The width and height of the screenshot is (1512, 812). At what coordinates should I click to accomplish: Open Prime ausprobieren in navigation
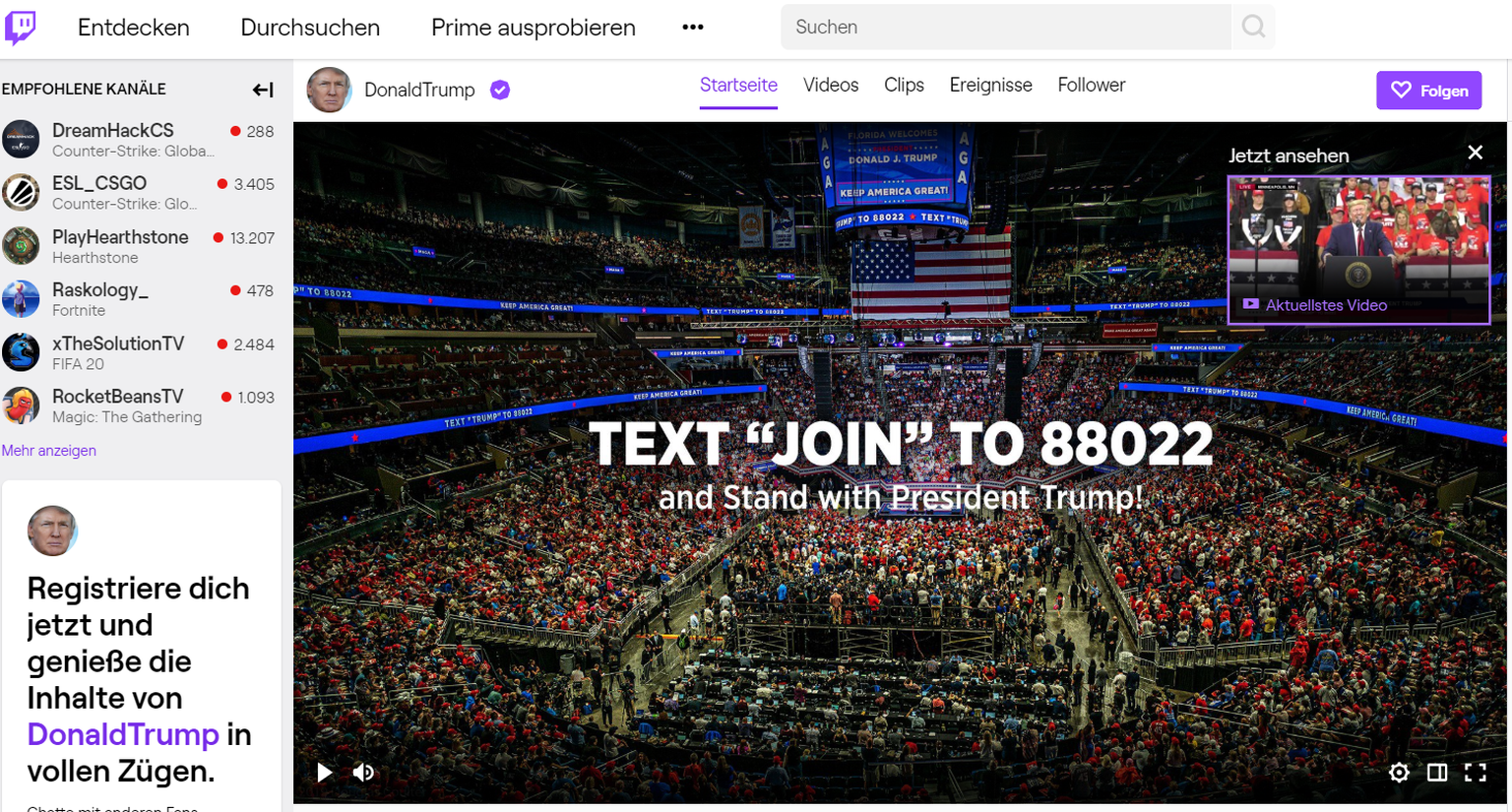[534, 28]
